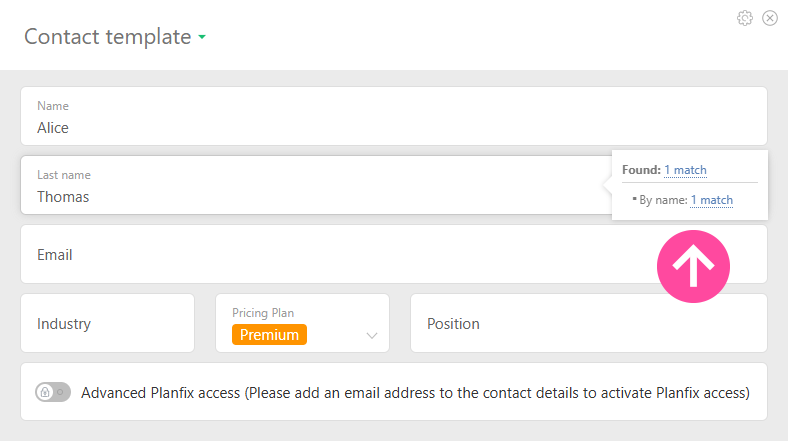This screenshot has width=788, height=441.
Task: Select the Industry field
Action: click(107, 323)
